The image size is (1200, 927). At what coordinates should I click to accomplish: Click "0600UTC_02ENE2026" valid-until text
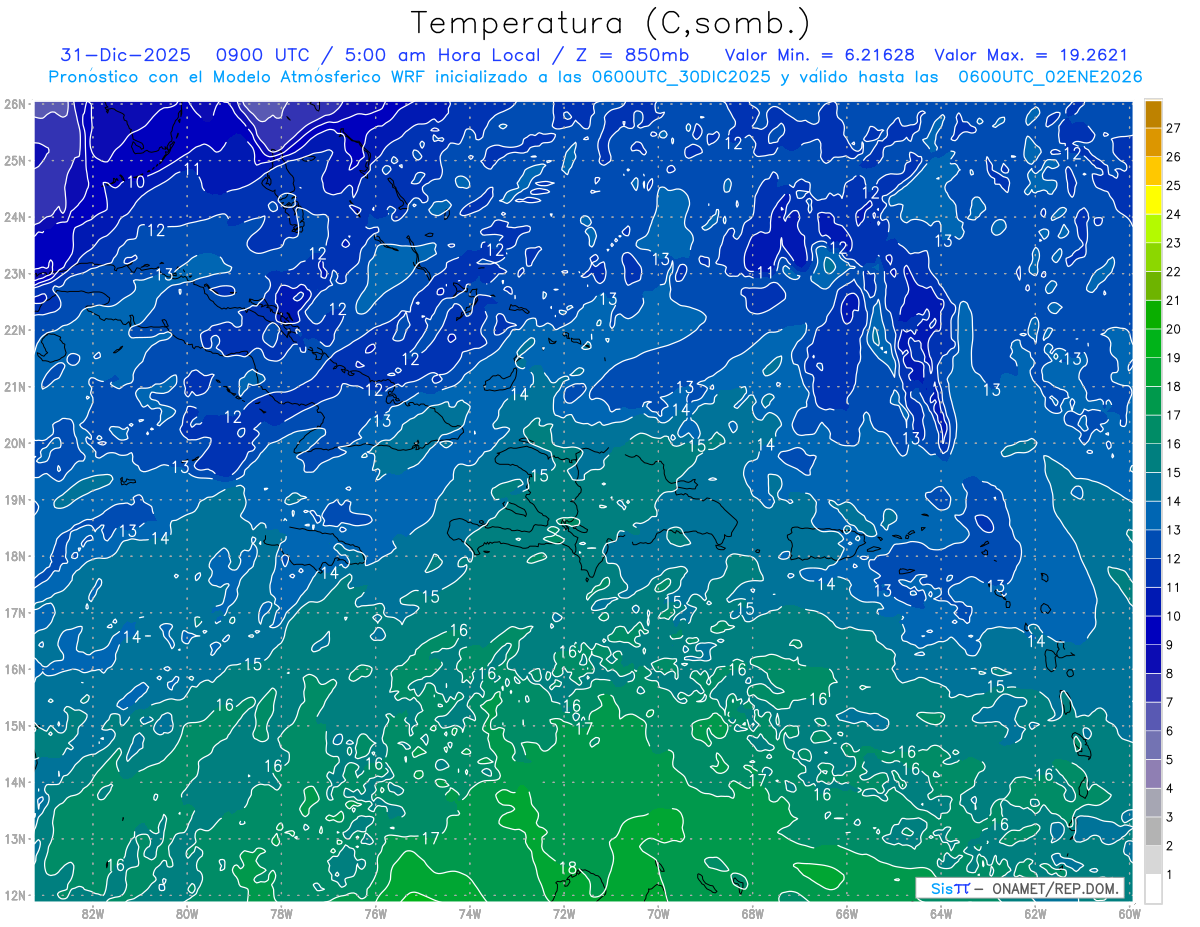(x=1050, y=77)
